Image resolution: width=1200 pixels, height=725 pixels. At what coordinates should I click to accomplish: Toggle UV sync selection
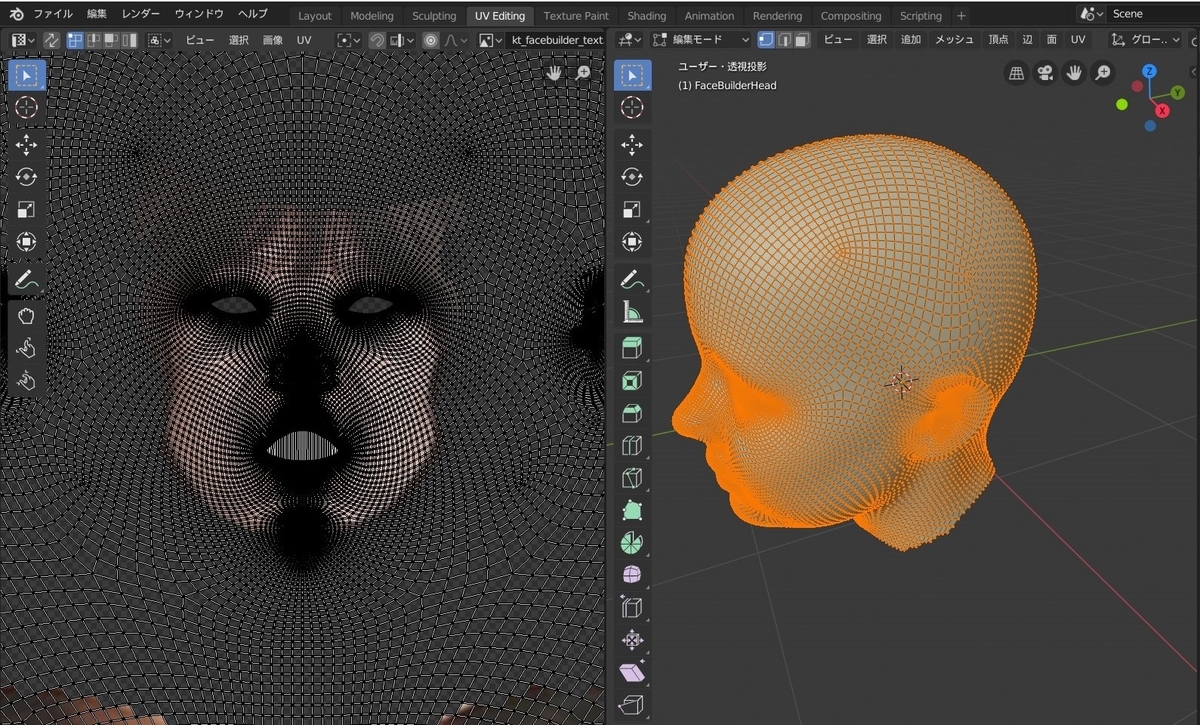[x=51, y=40]
